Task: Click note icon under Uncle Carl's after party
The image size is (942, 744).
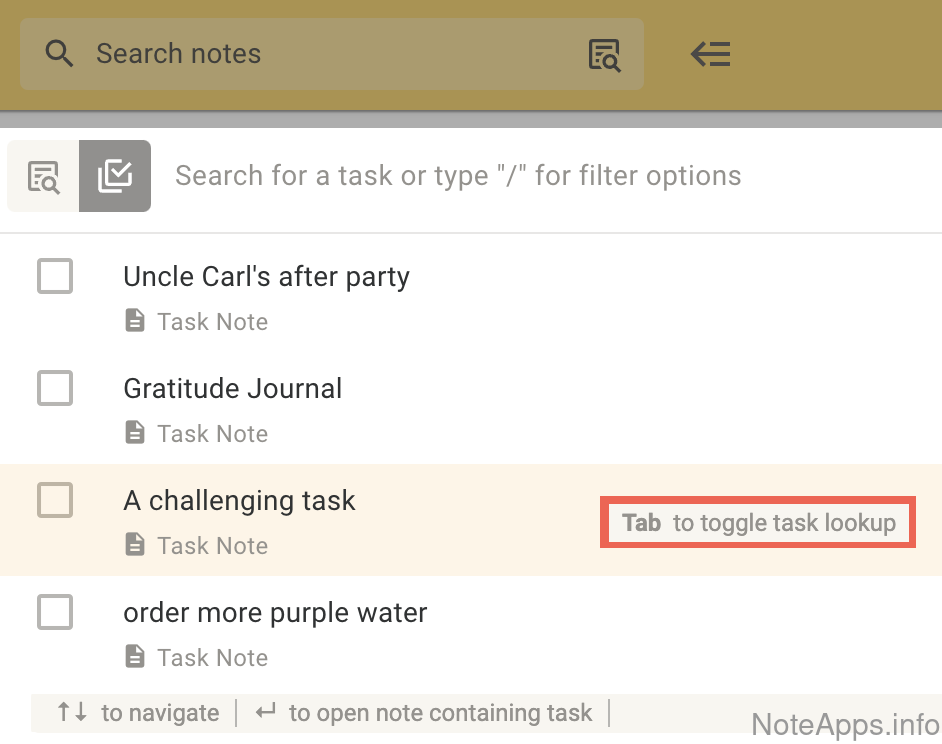Action: pos(134,321)
